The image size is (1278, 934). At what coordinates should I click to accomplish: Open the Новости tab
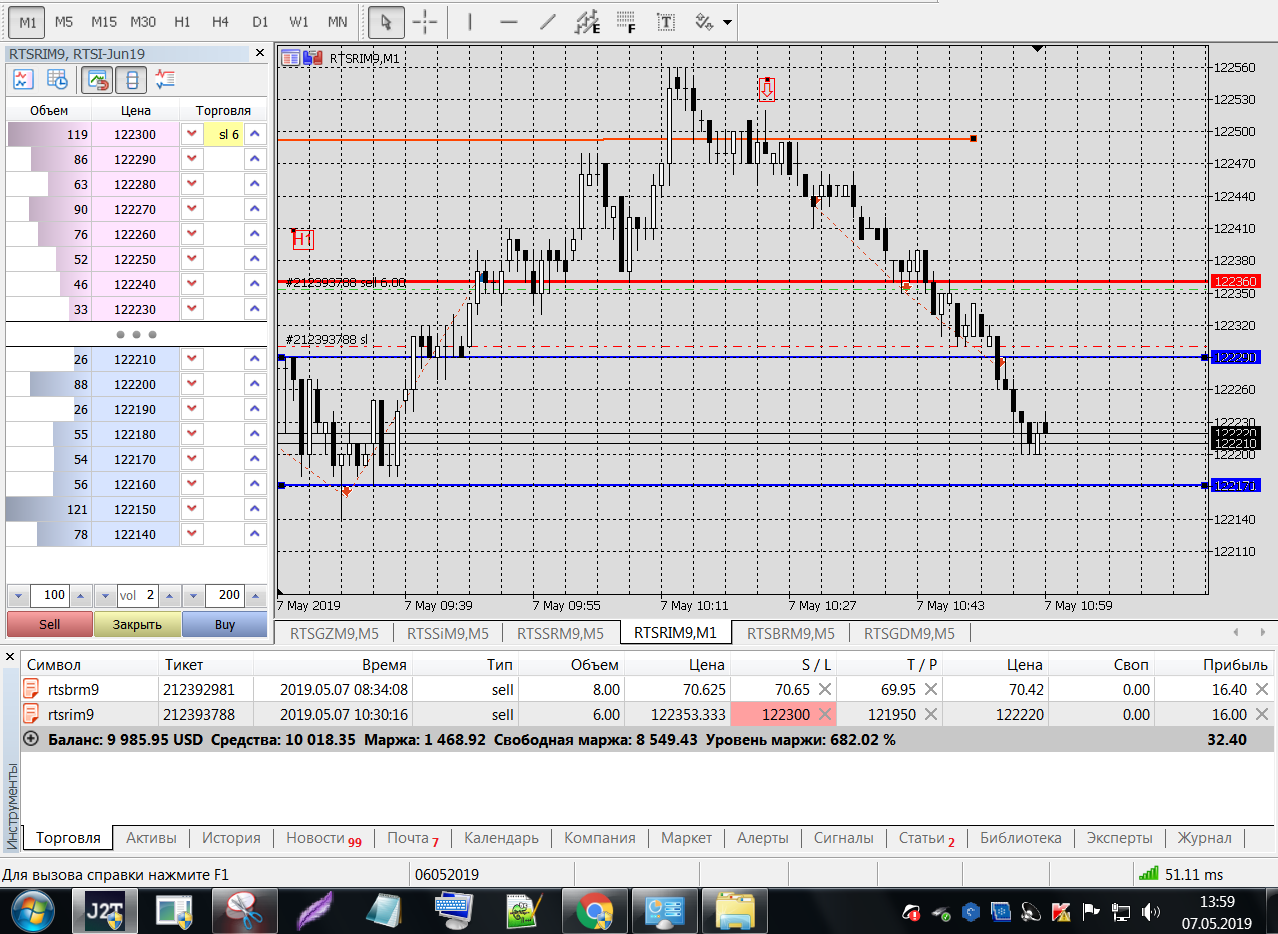coord(323,838)
